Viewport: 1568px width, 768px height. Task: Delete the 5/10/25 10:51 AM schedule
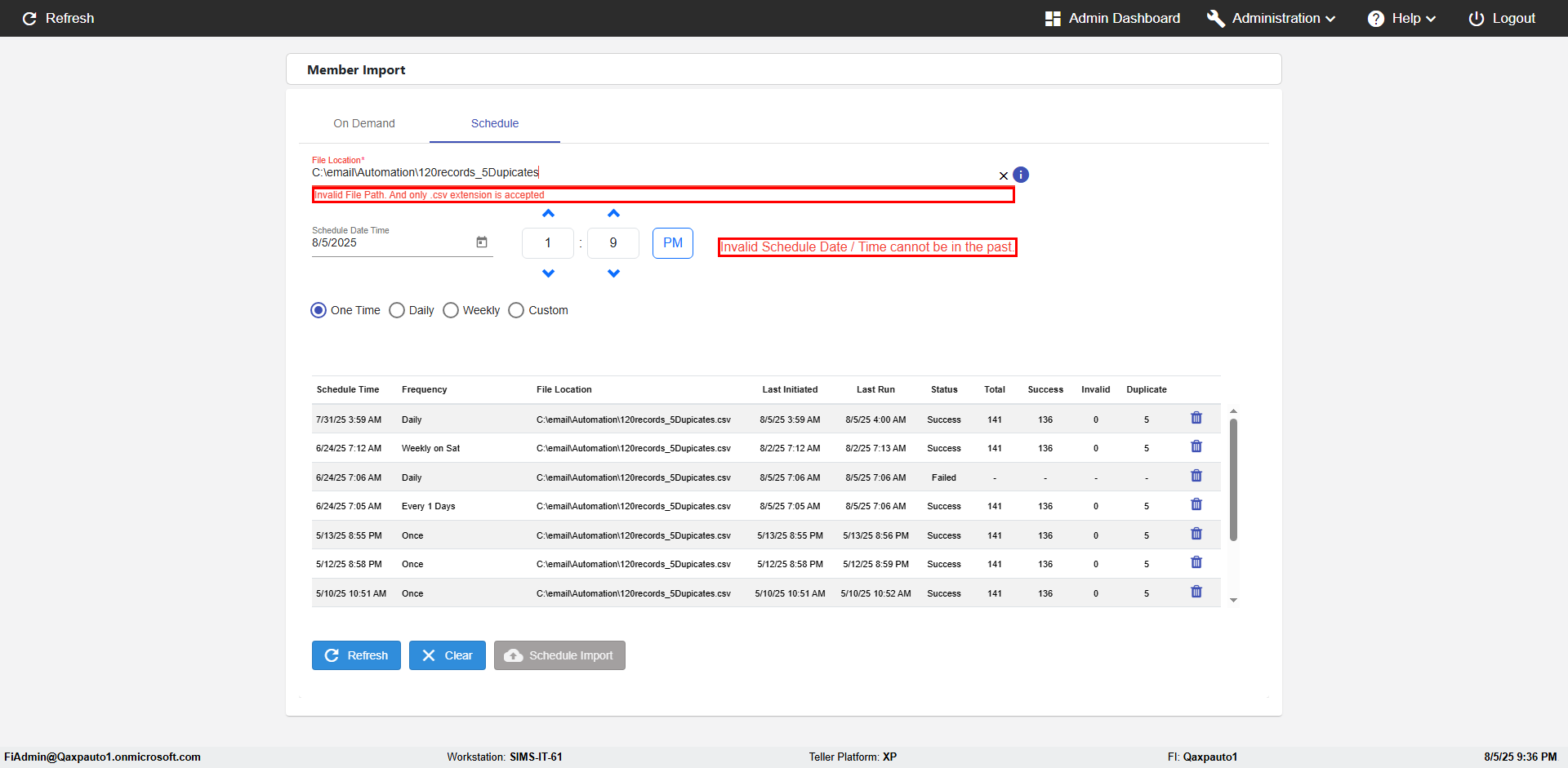point(1196,593)
